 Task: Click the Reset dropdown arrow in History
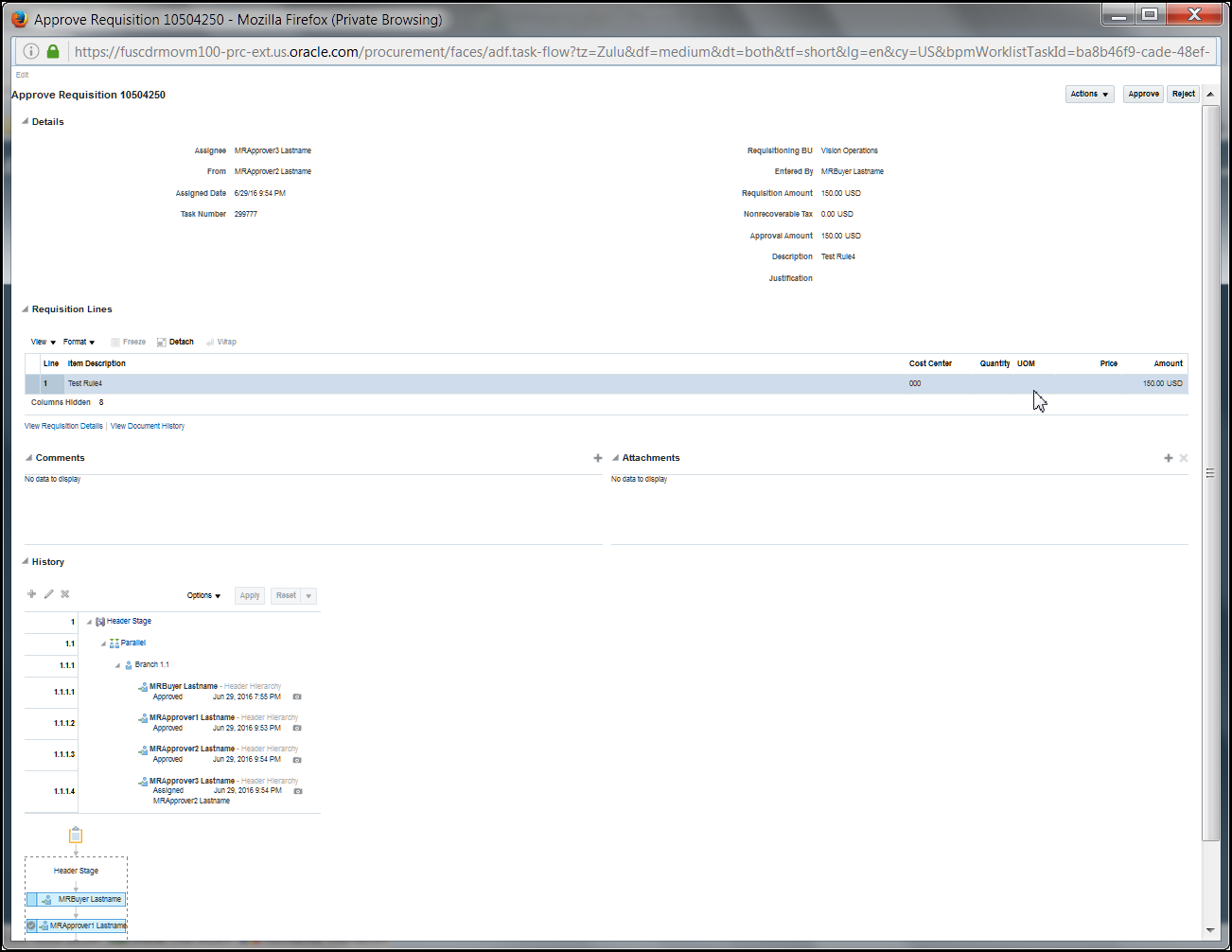pyautogui.click(x=309, y=595)
